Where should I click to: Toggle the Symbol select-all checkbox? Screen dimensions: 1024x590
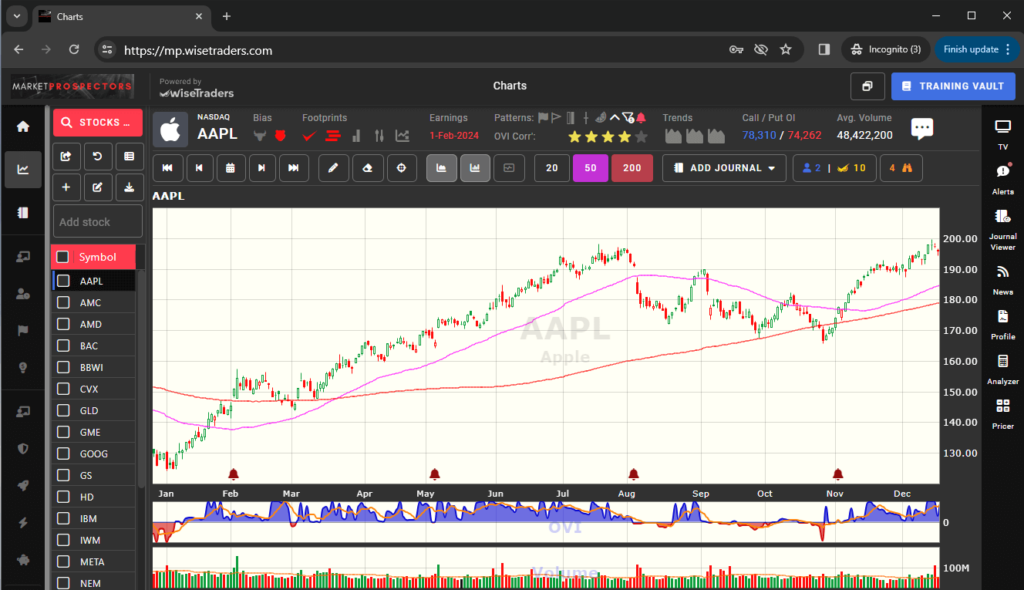click(64, 256)
